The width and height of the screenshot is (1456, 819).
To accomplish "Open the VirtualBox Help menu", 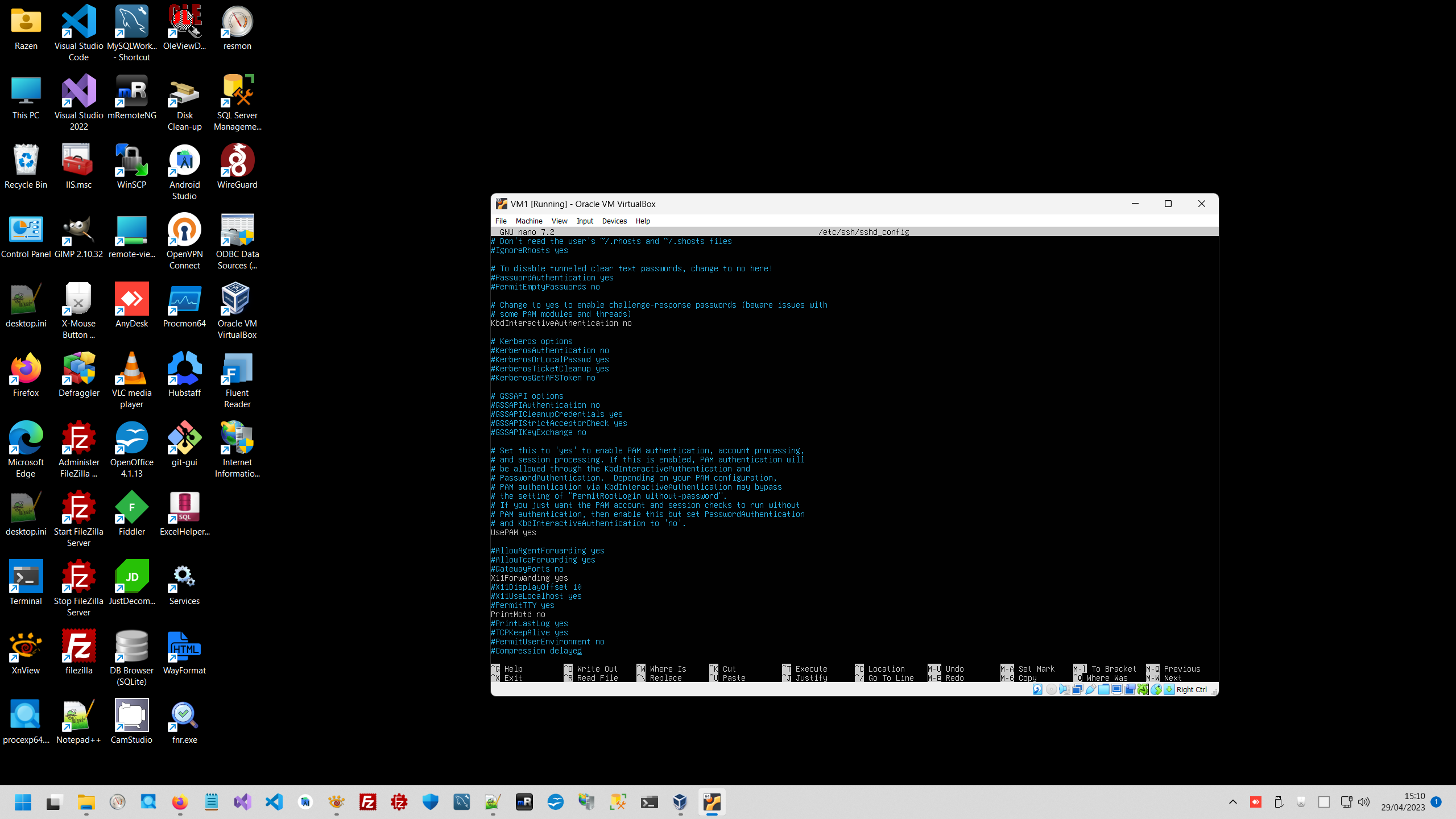I will (x=643, y=221).
